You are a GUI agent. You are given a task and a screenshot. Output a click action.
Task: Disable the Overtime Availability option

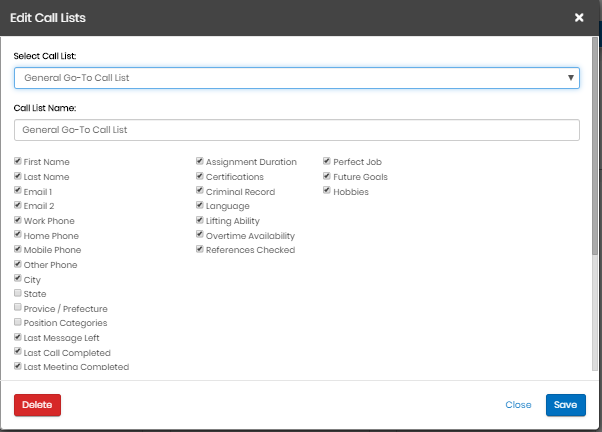pos(200,235)
